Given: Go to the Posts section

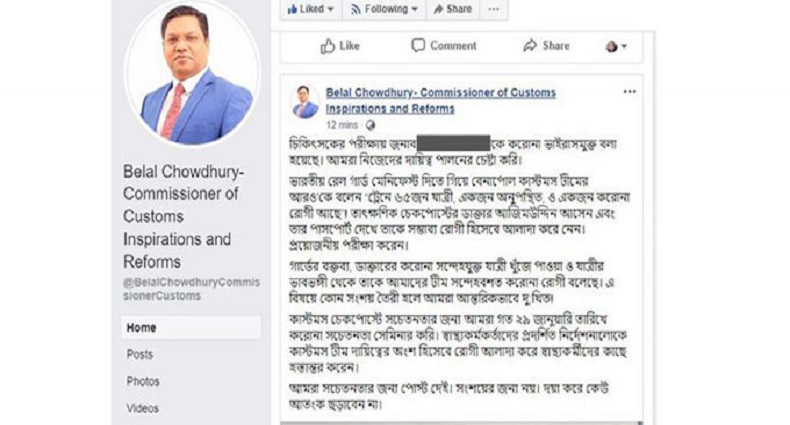Looking at the screenshot, I should pos(140,354).
